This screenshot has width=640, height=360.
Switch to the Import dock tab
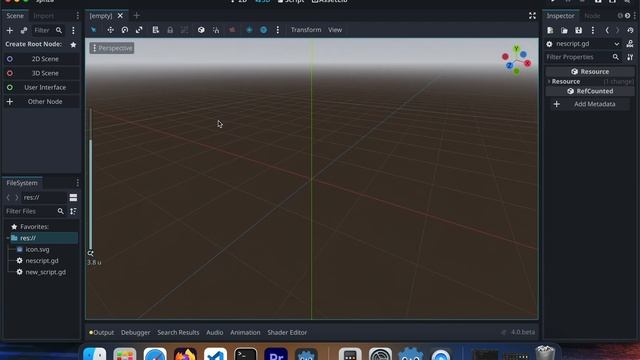tap(44, 16)
